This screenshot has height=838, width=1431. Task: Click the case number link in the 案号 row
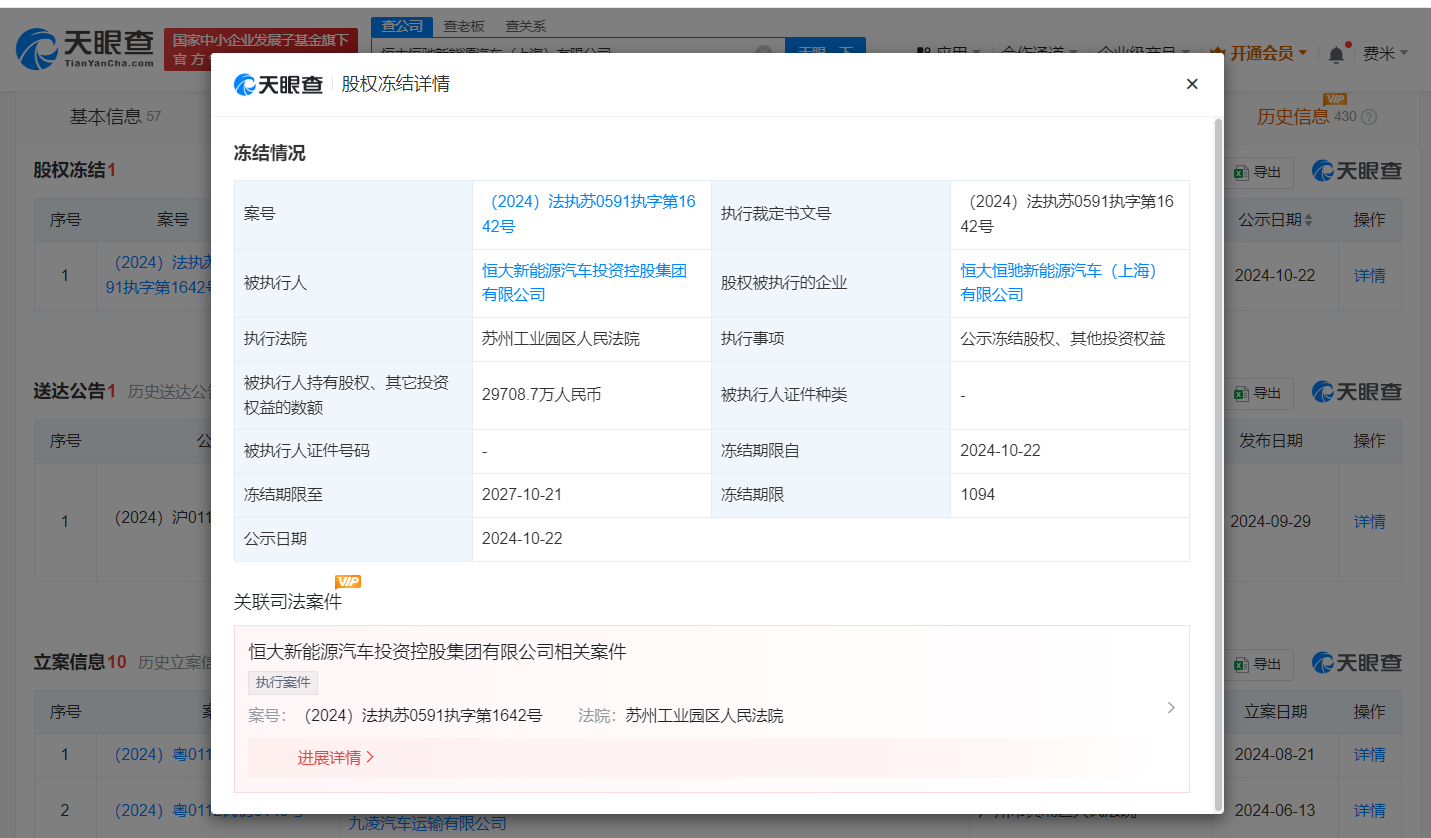coord(588,214)
